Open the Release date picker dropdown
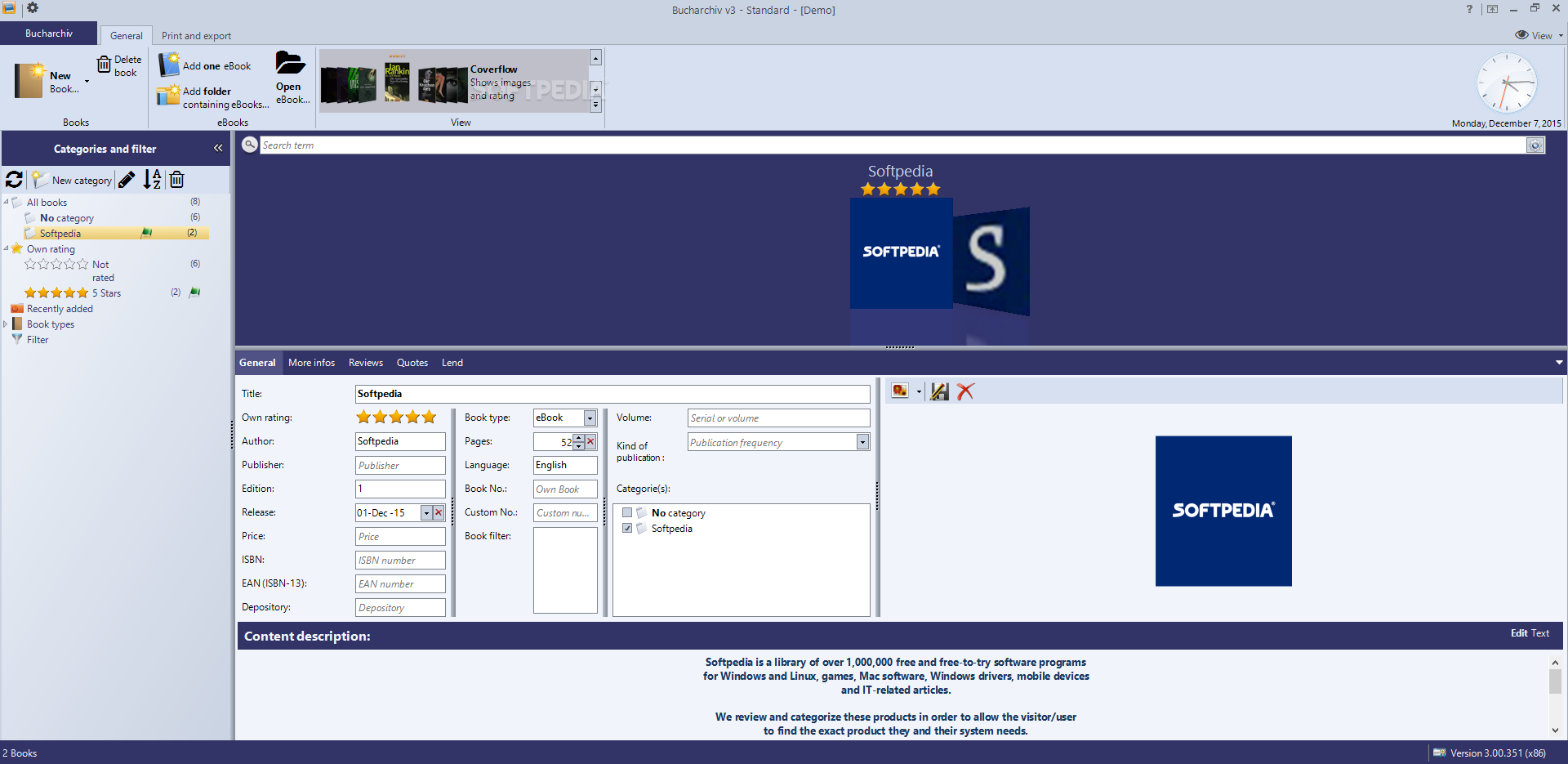Image resolution: width=1568 pixels, height=764 pixels. [426, 512]
